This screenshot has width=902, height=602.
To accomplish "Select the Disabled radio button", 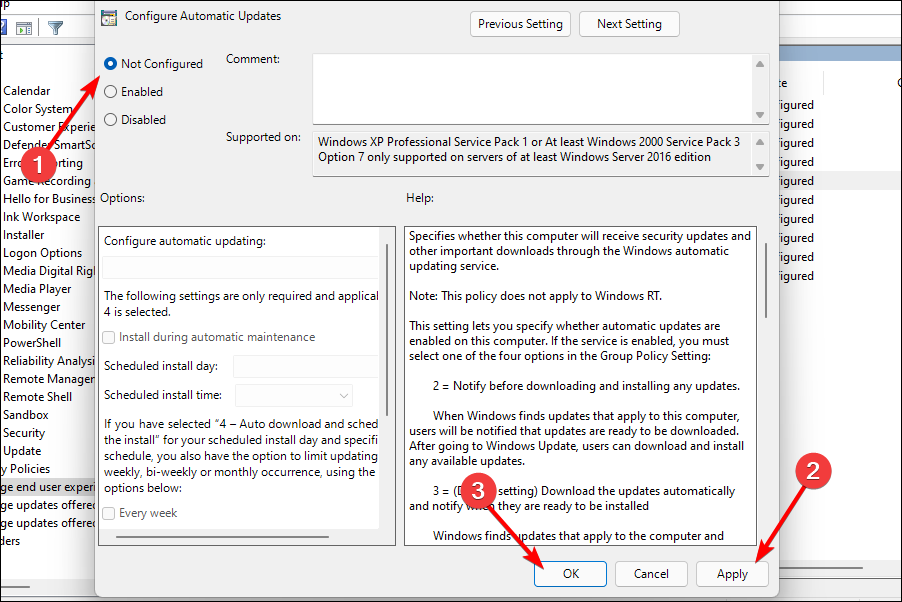I will (110, 120).
